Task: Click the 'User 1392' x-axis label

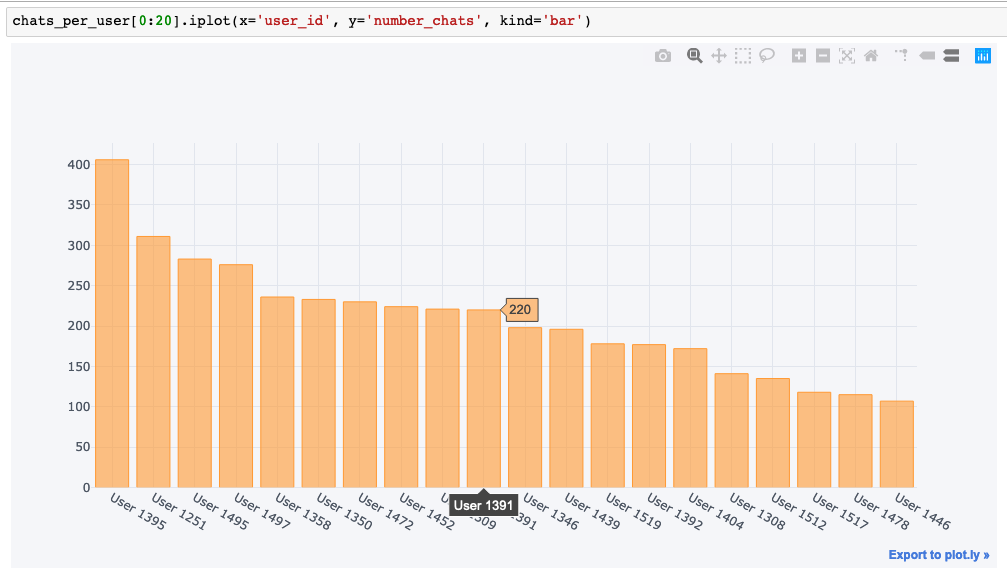Action: click(x=675, y=511)
